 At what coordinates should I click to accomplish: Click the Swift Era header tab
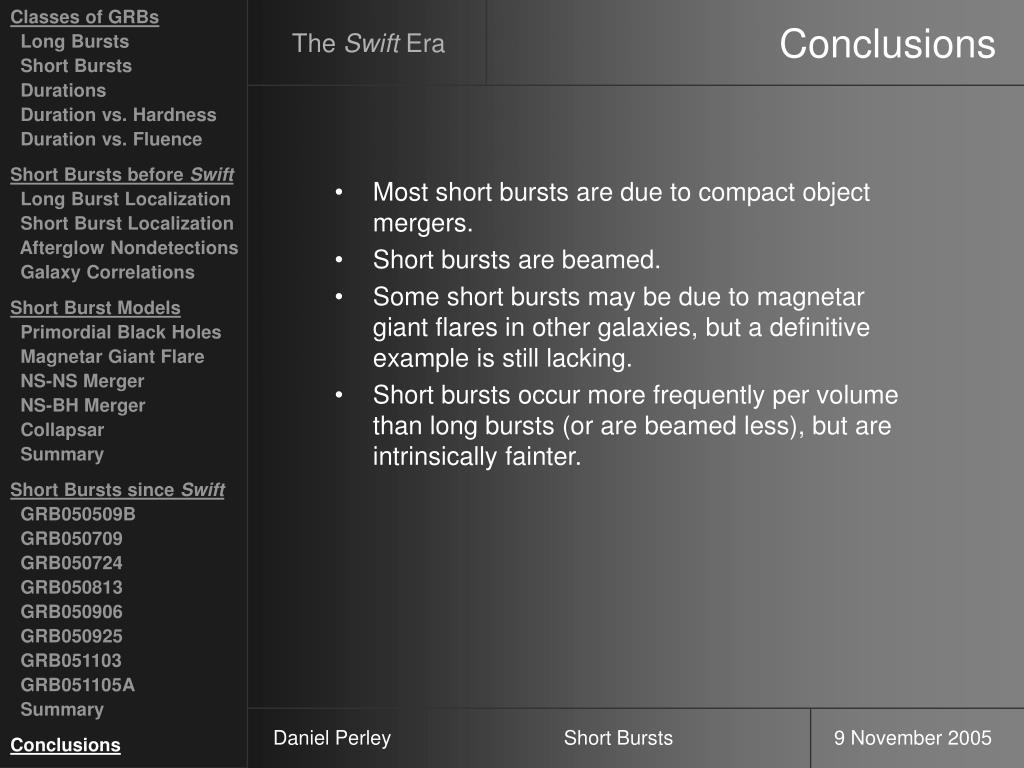tap(368, 43)
